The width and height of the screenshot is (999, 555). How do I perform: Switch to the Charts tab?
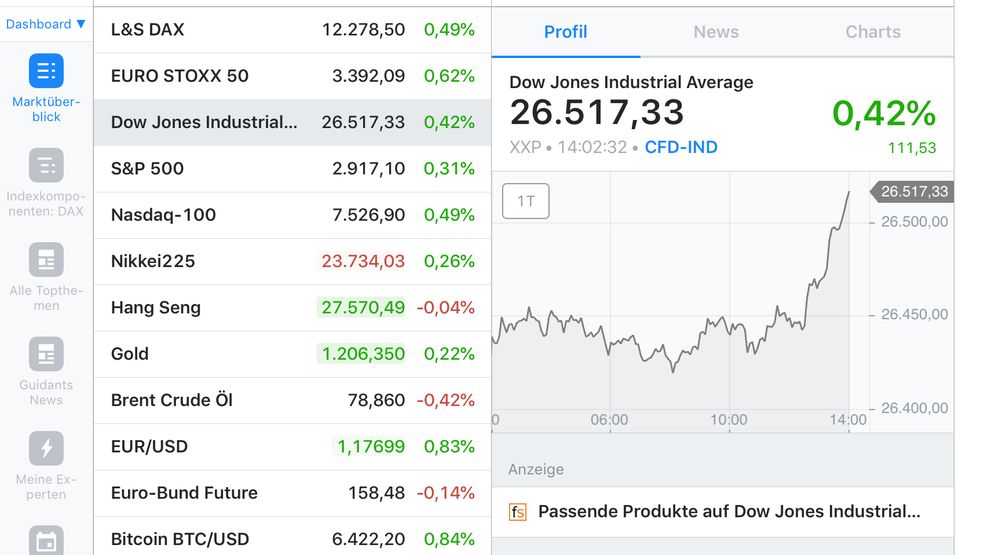tap(873, 32)
